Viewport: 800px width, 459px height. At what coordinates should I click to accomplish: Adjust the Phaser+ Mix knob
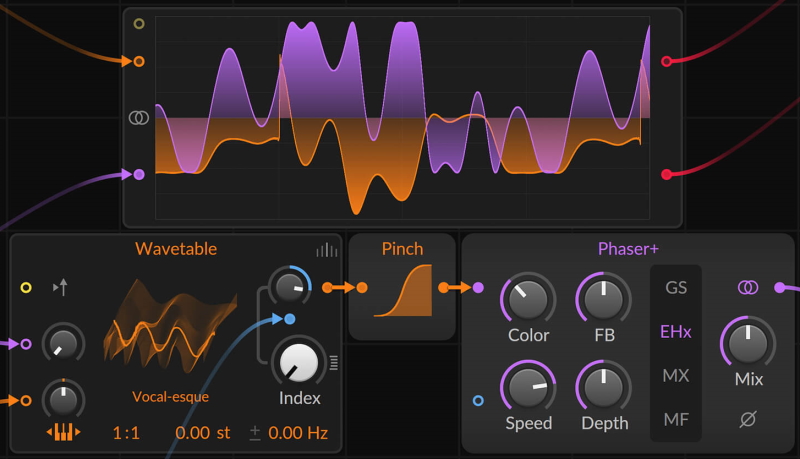tap(748, 343)
